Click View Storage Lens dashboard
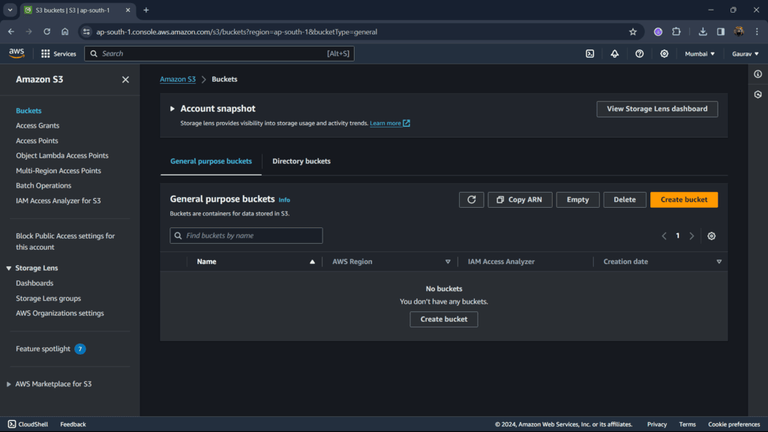 tap(657, 109)
